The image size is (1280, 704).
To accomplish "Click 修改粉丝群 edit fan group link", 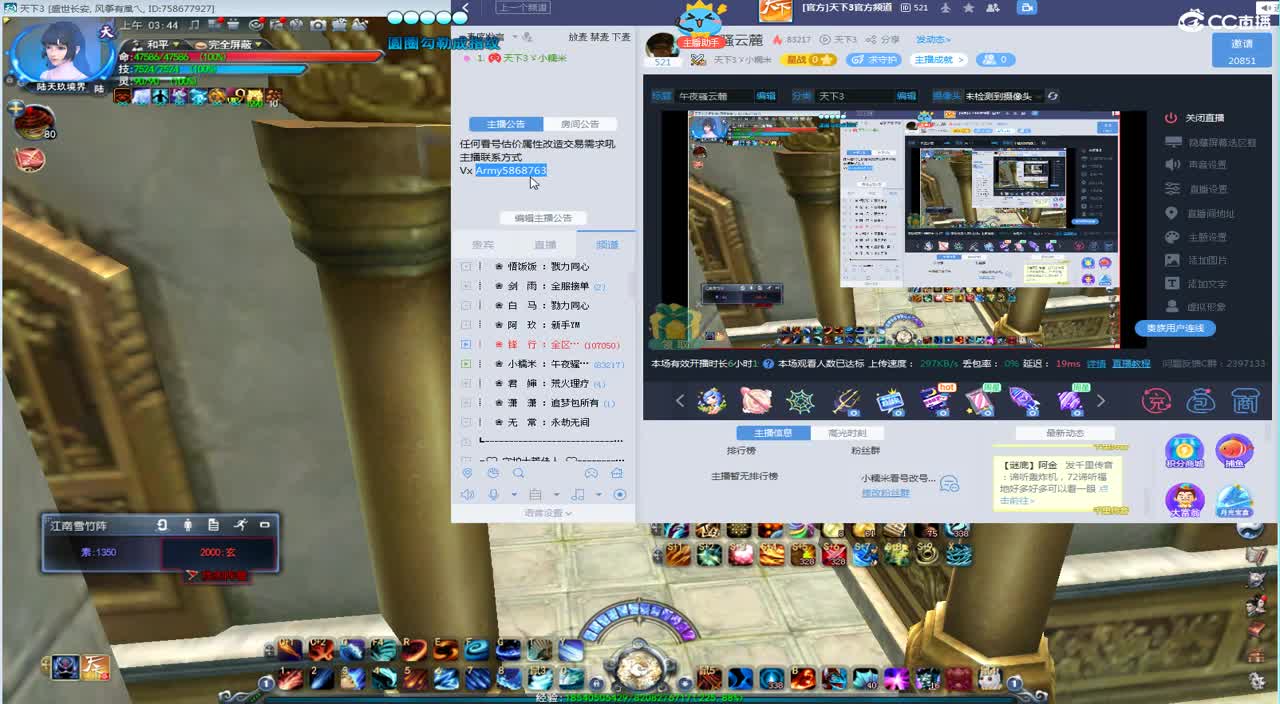I will tap(886, 493).
